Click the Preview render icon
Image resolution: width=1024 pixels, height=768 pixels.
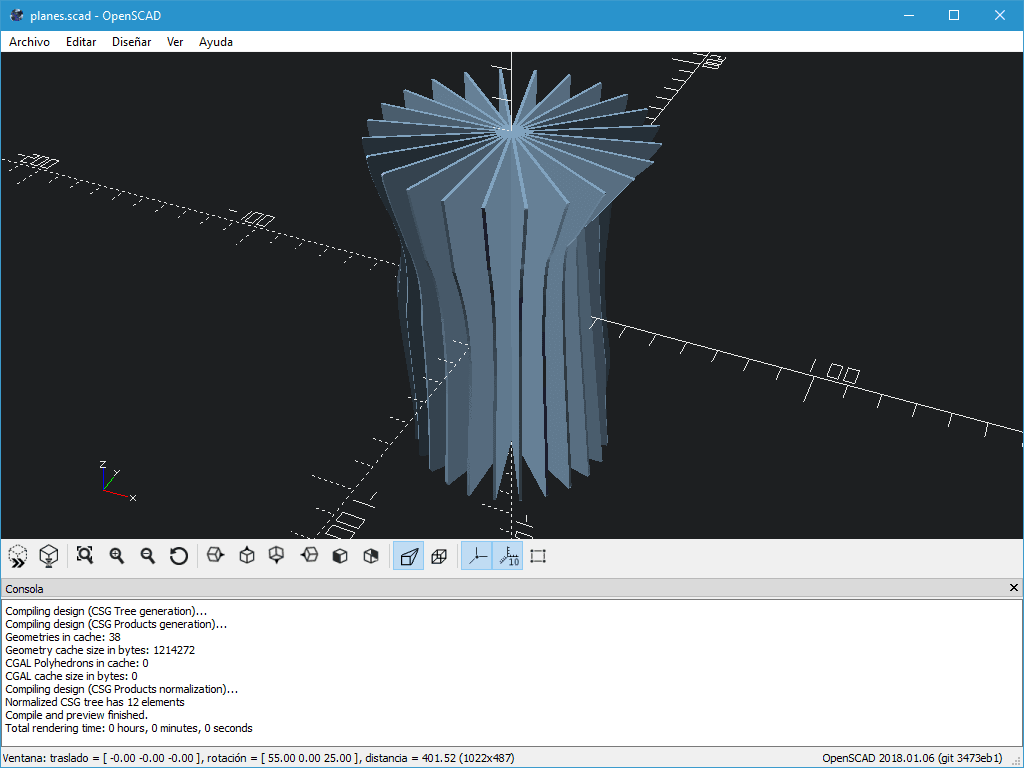coord(18,556)
